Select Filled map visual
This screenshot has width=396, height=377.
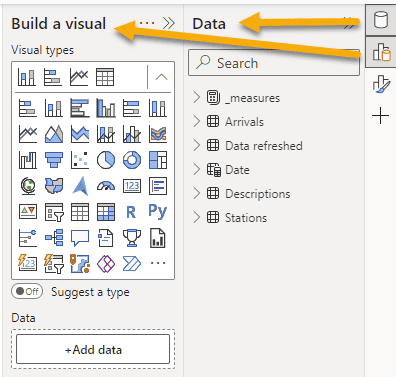(x=54, y=186)
